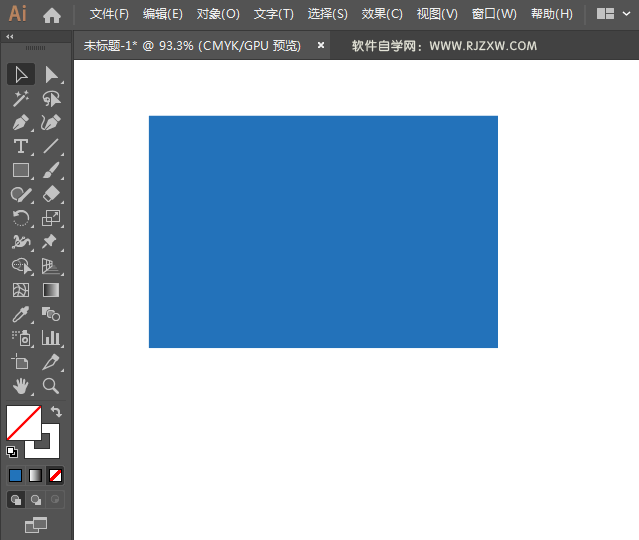Image resolution: width=639 pixels, height=540 pixels.
Task: Select the Slice tool
Action: [51, 362]
